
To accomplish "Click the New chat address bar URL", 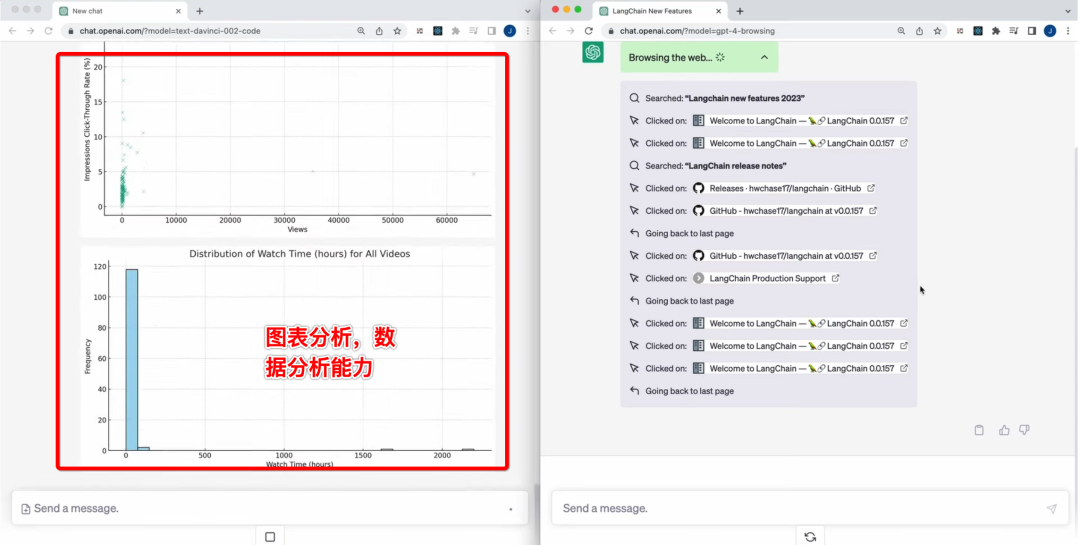I will (x=170, y=31).
